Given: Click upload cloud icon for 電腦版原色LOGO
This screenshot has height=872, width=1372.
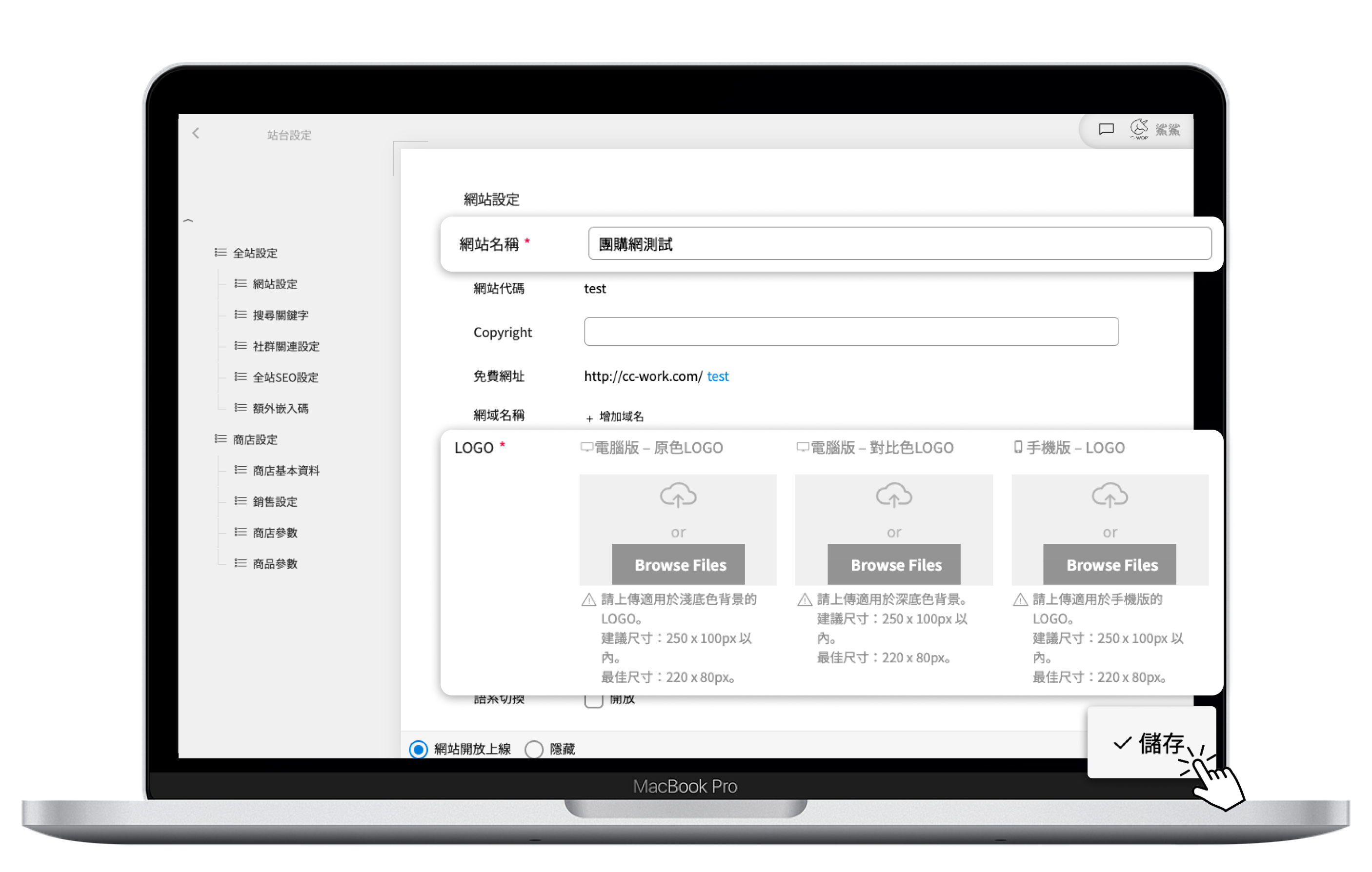Looking at the screenshot, I should pyautogui.click(x=677, y=495).
